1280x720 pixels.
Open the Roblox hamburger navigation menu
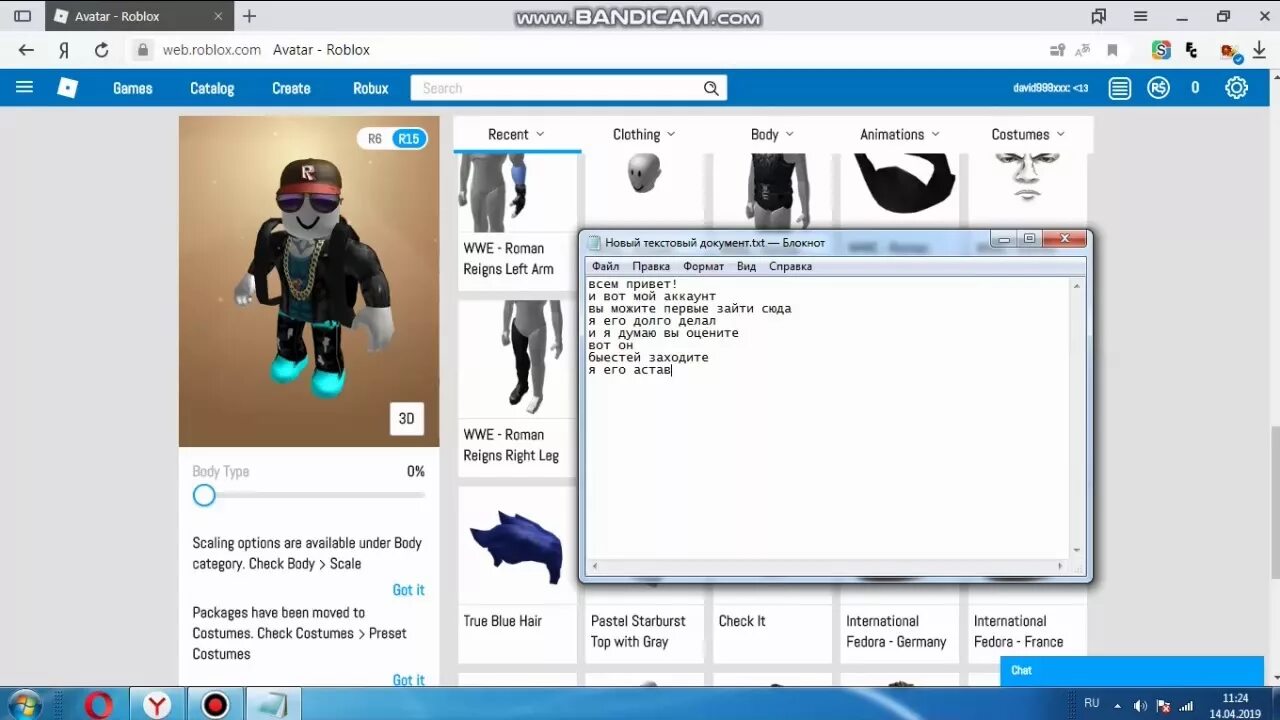point(25,87)
